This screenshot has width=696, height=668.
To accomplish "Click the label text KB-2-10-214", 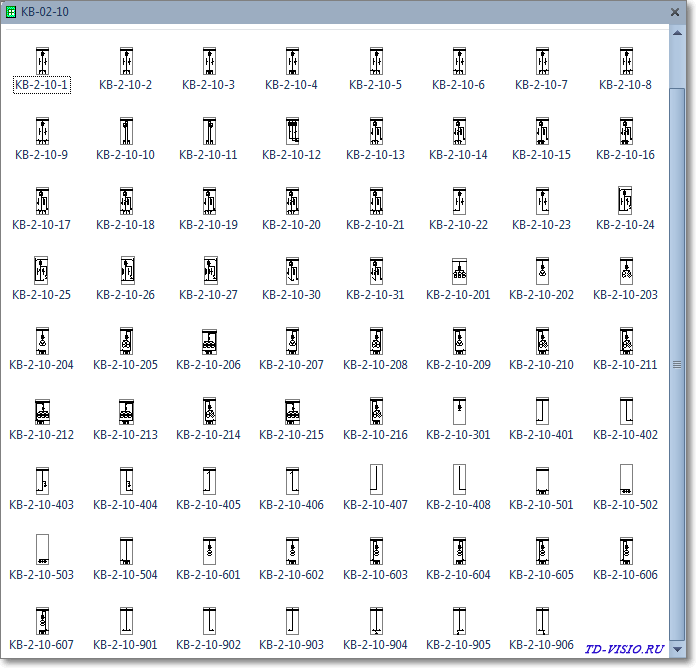I will [x=209, y=435].
